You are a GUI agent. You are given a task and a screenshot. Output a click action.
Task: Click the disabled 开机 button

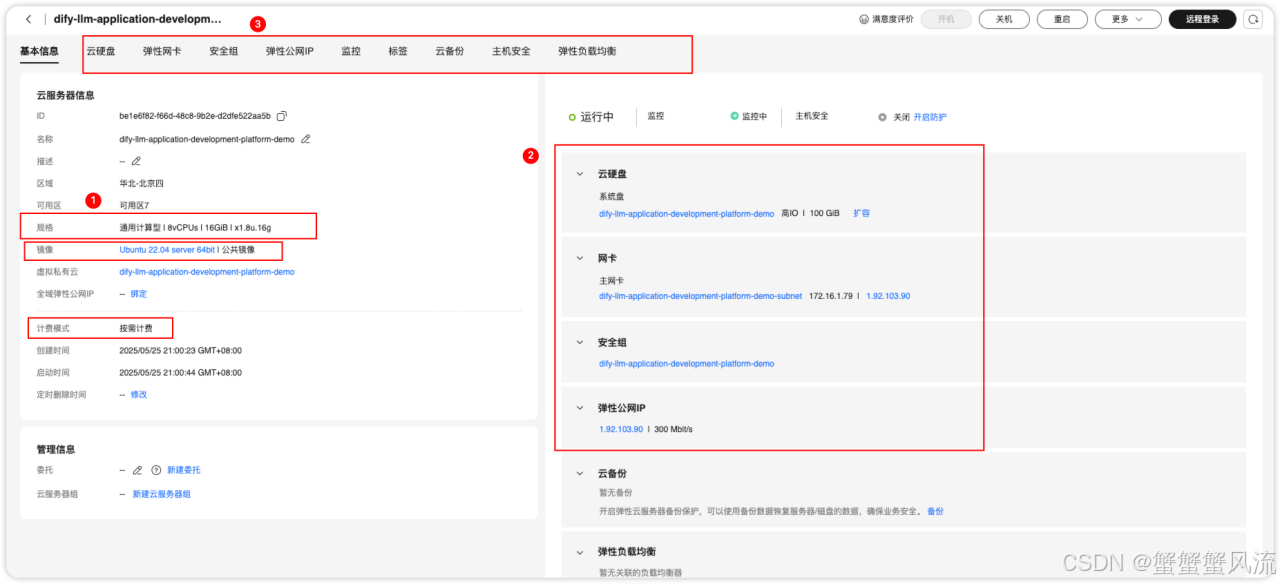946,19
